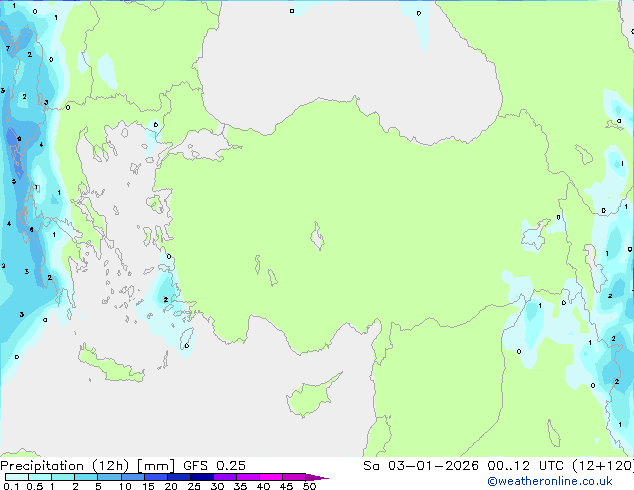The image size is (634, 490).
Task: Click the '10' legend scale label
Action: click(x=125, y=486)
